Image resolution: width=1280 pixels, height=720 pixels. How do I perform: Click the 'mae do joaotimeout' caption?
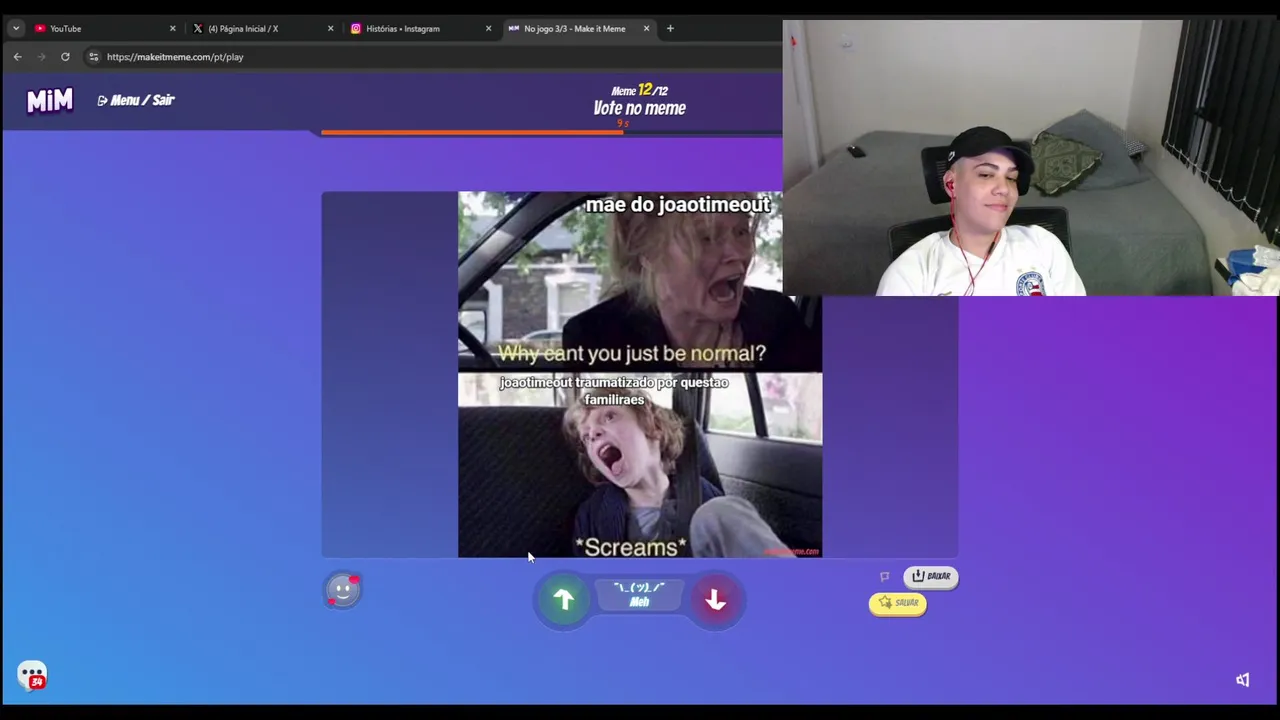pyautogui.click(x=678, y=204)
